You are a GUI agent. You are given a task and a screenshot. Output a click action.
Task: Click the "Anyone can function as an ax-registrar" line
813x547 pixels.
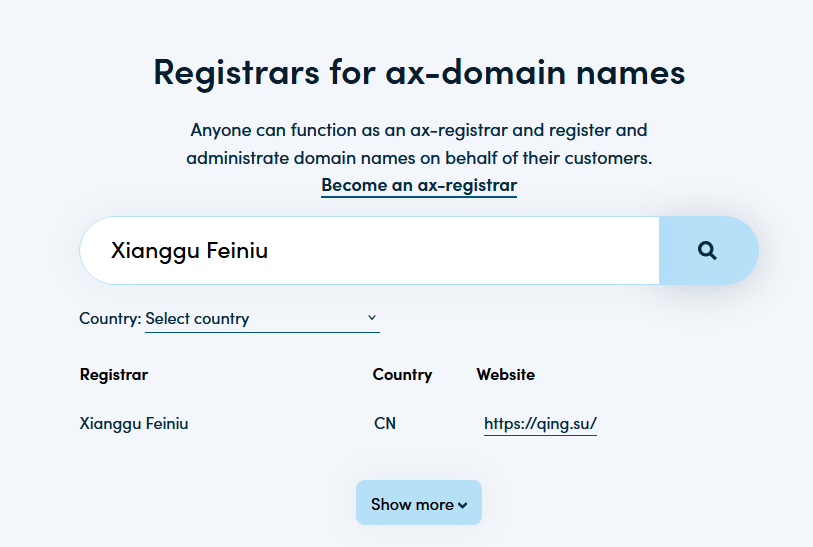coord(419,130)
